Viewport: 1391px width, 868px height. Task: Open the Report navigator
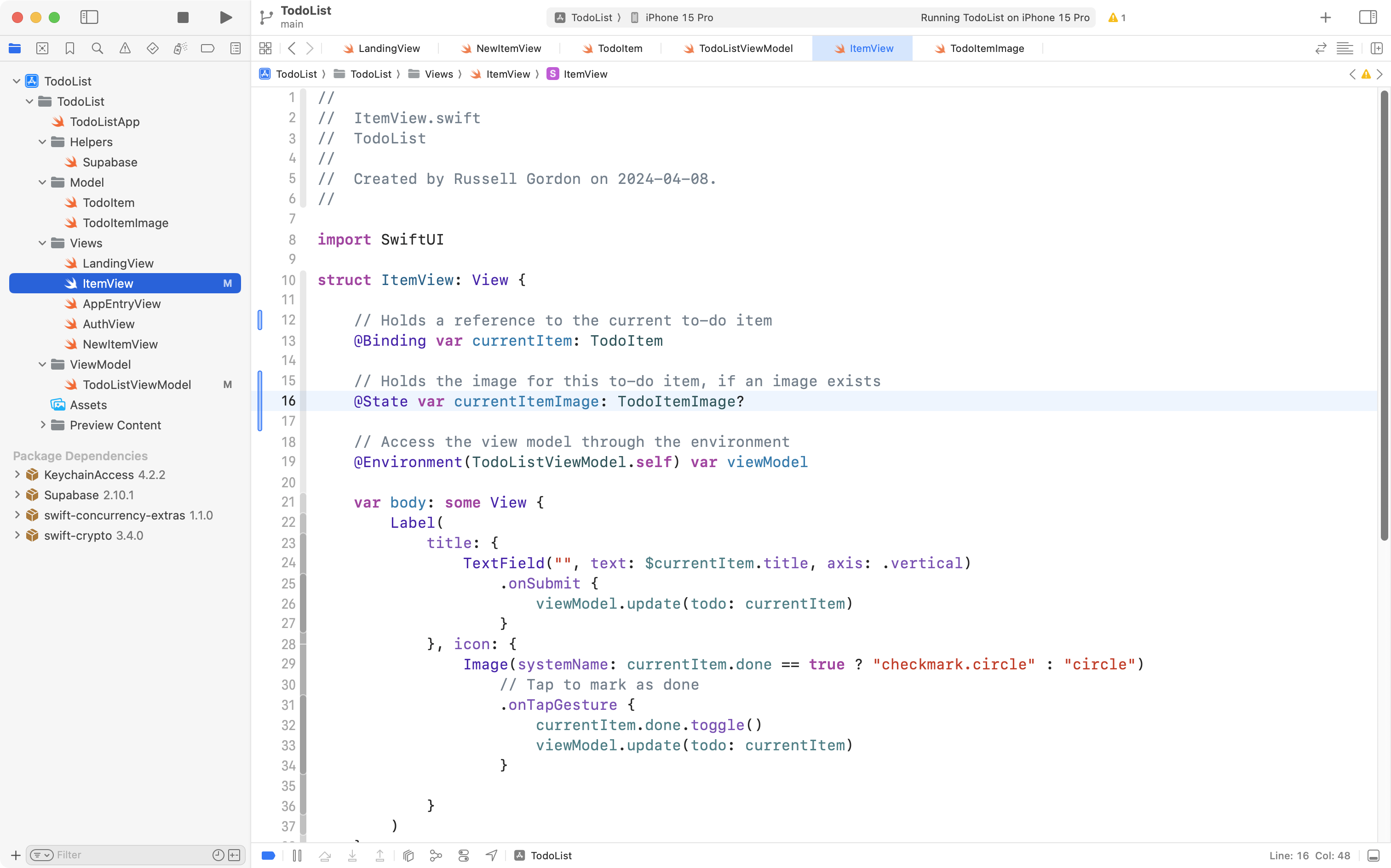236,48
